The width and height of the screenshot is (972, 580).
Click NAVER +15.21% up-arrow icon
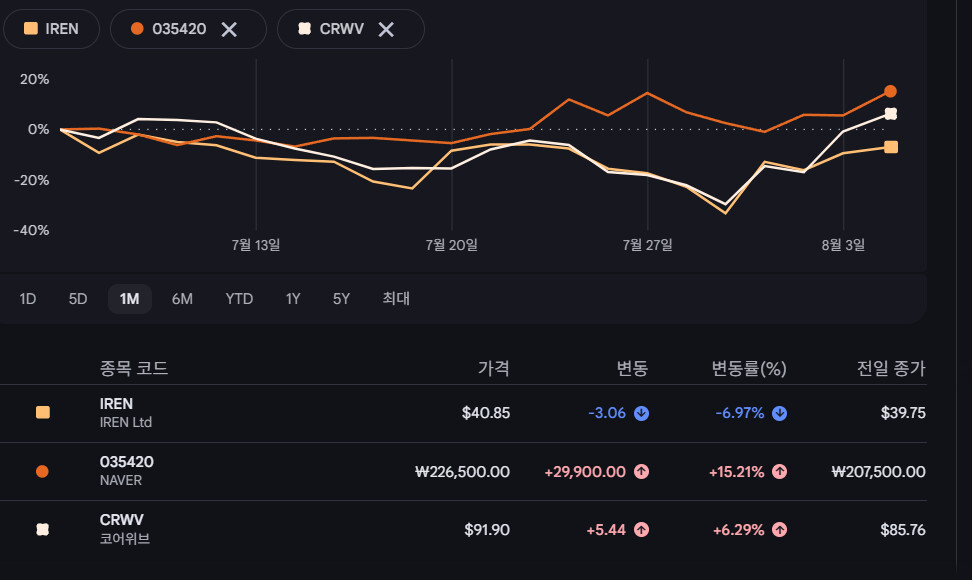pos(779,472)
